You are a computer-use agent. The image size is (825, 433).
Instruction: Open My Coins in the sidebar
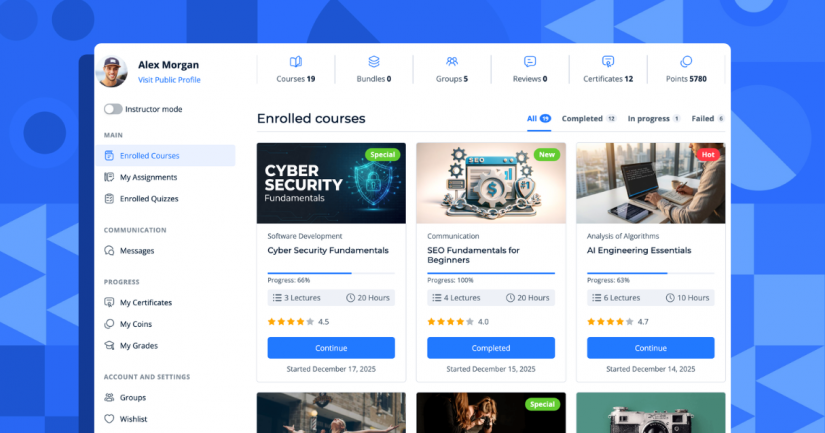(136, 324)
